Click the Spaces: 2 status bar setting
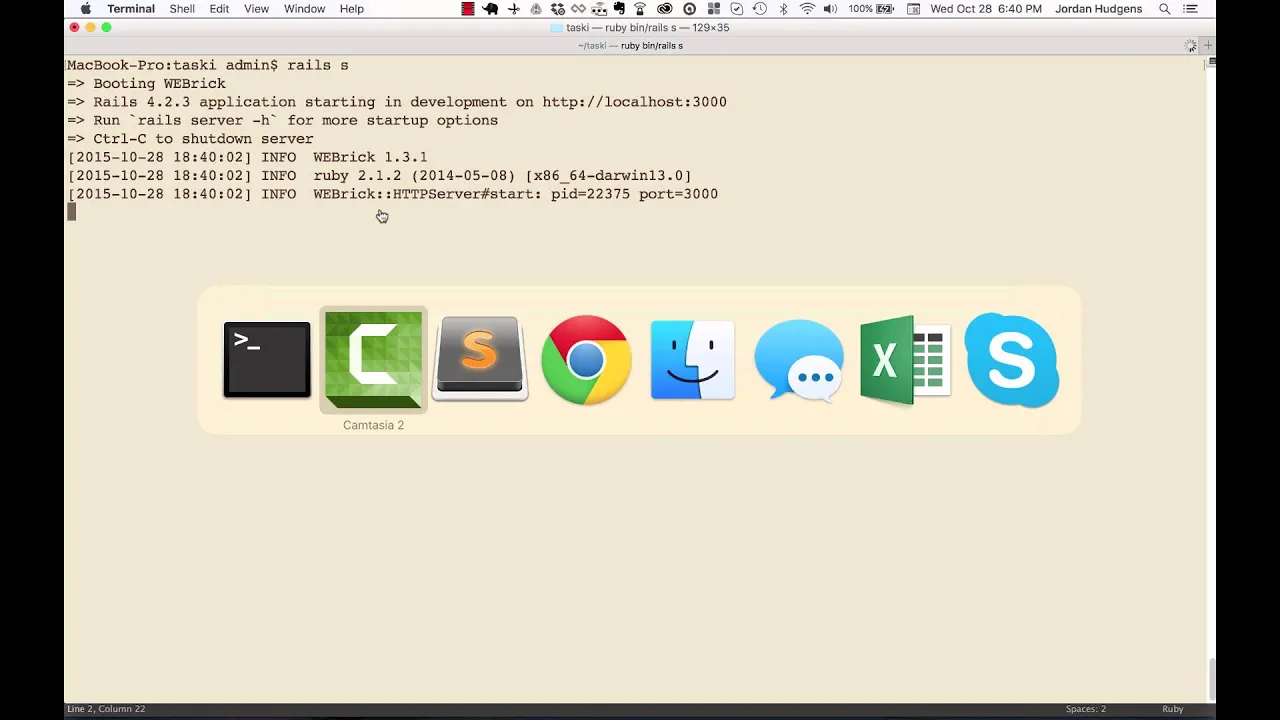The image size is (1280, 720). click(x=1086, y=709)
